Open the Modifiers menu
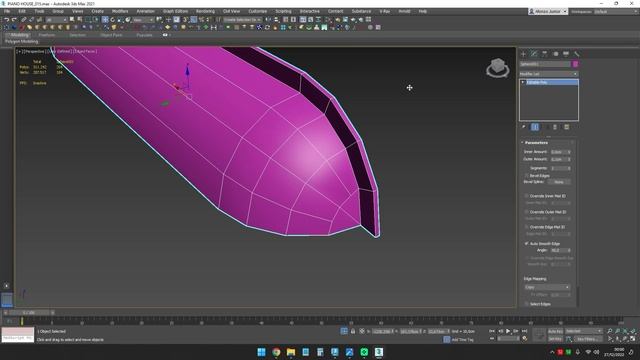 click(120, 11)
